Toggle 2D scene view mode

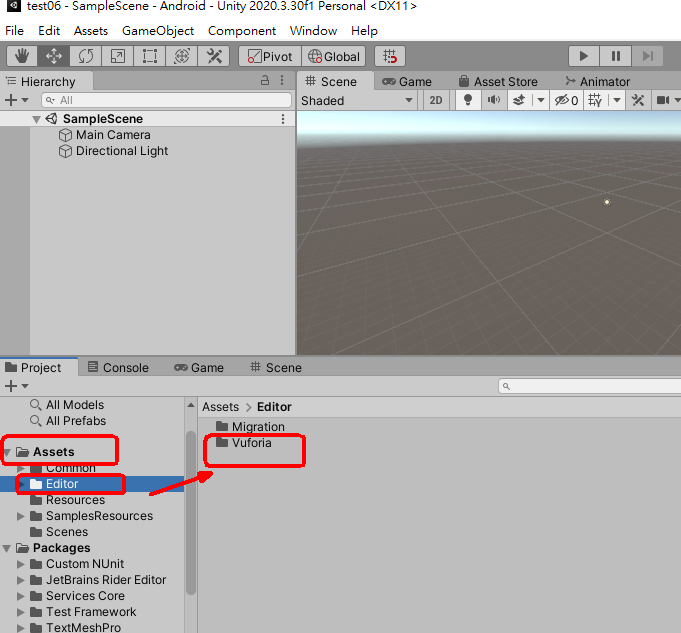[x=436, y=101]
